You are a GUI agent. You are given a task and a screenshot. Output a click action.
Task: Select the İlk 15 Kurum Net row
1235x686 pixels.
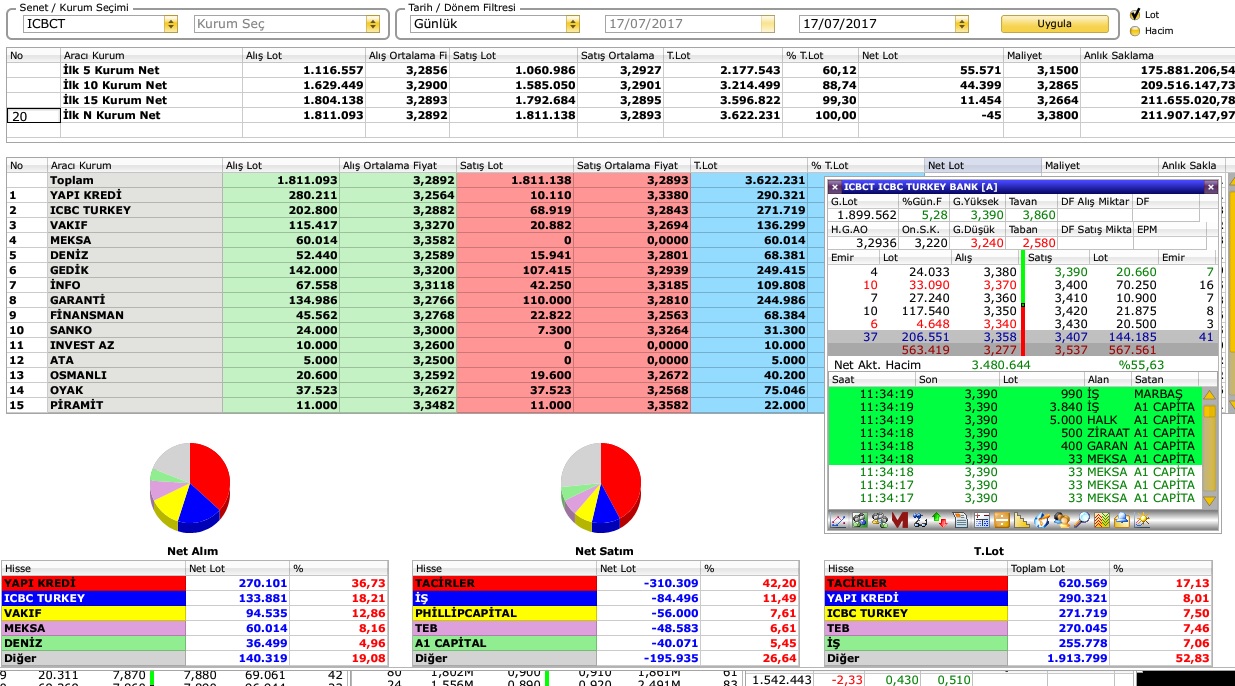coord(620,100)
